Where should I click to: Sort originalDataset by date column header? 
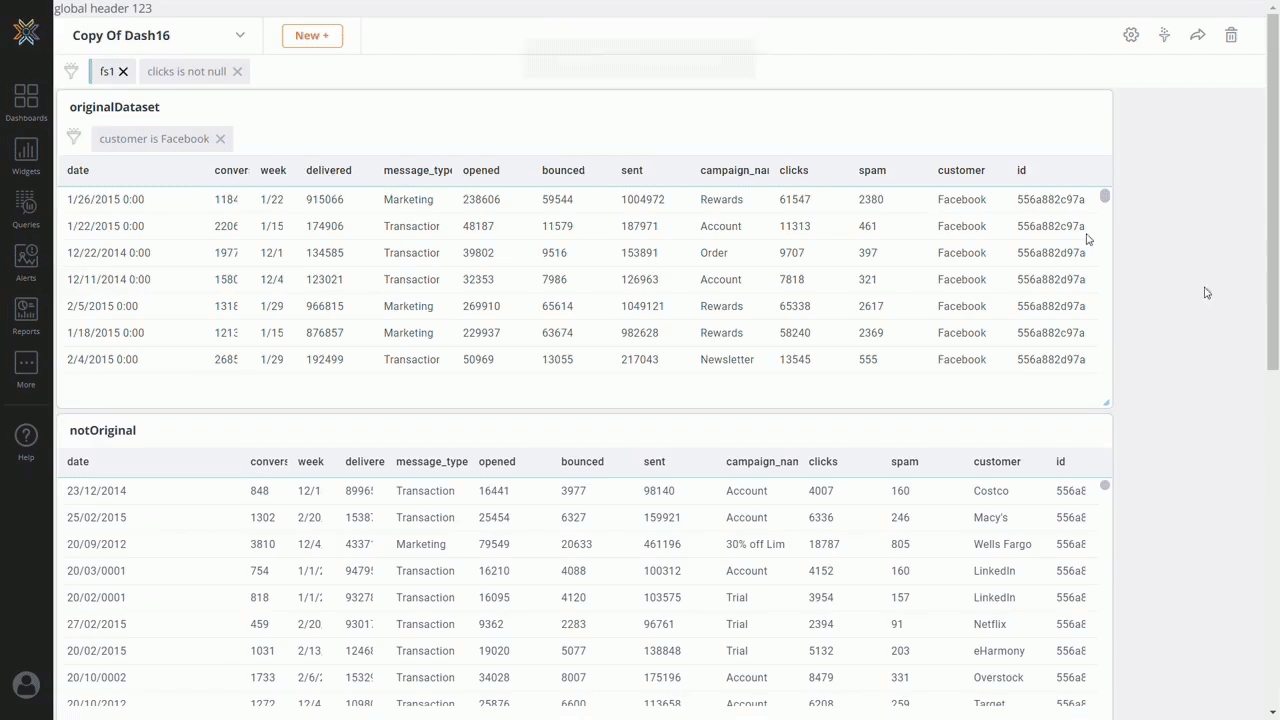tap(78, 171)
